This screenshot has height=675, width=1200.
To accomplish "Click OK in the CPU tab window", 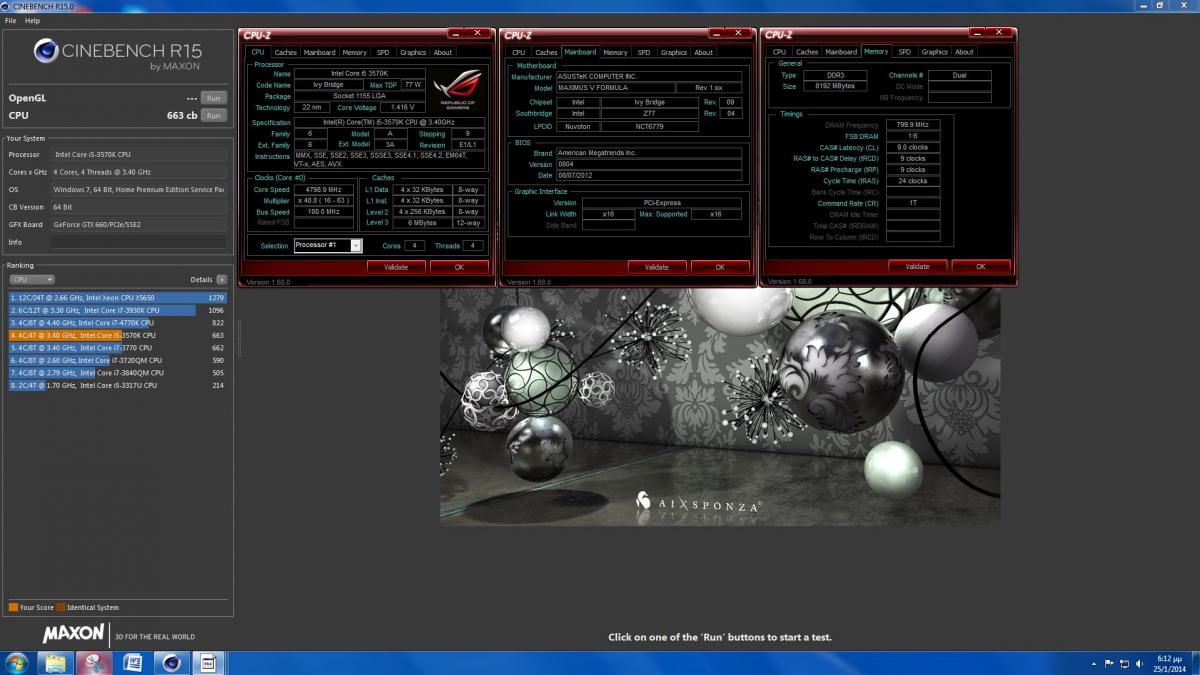I will pyautogui.click(x=459, y=267).
